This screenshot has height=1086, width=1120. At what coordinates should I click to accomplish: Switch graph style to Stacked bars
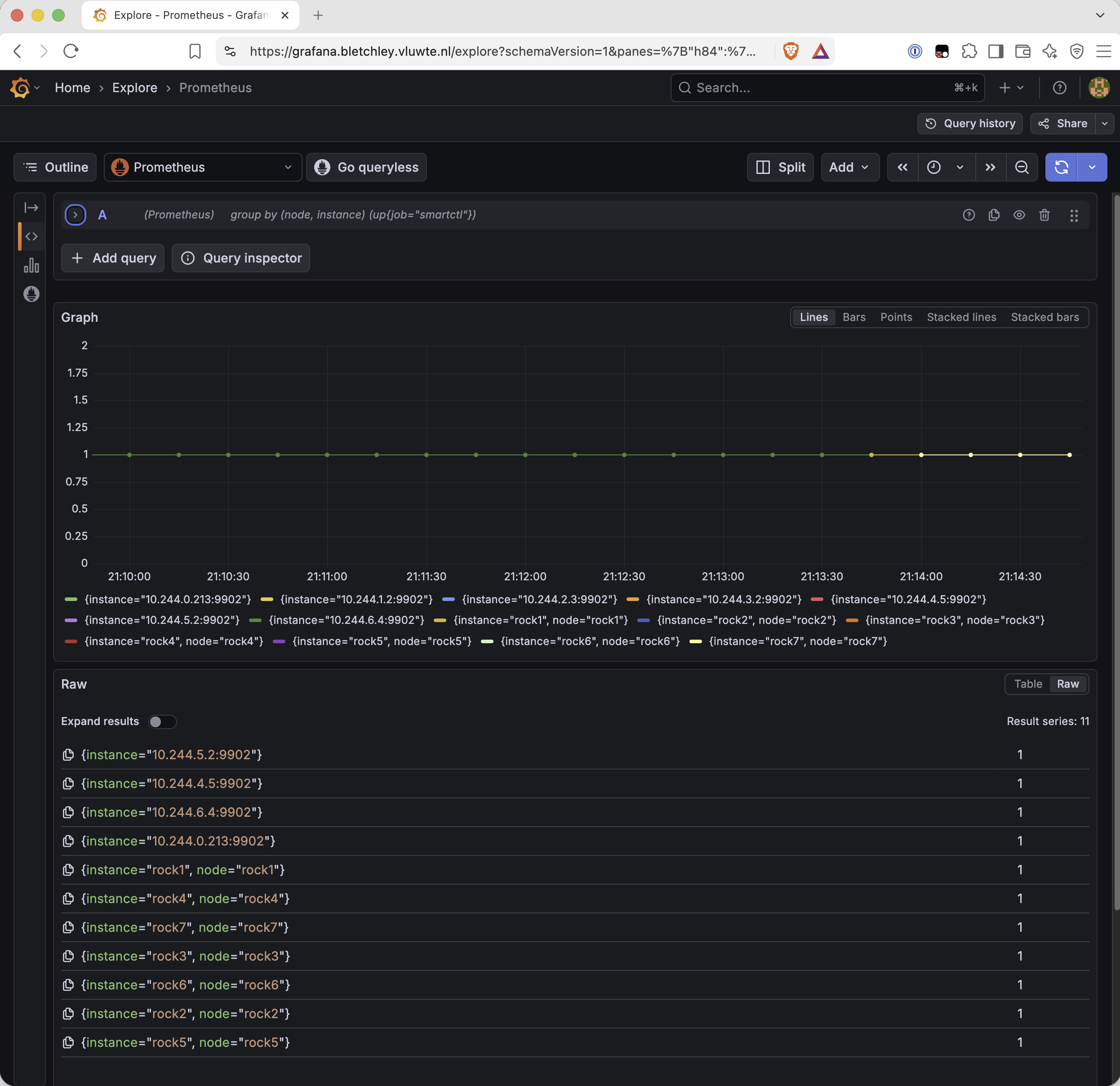coord(1044,317)
